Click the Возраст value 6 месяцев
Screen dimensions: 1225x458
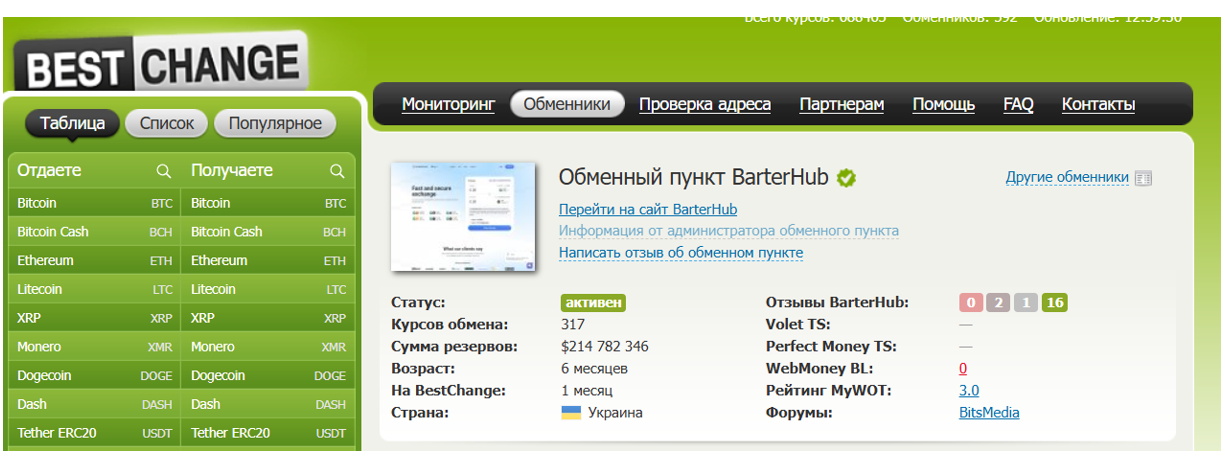(595, 369)
